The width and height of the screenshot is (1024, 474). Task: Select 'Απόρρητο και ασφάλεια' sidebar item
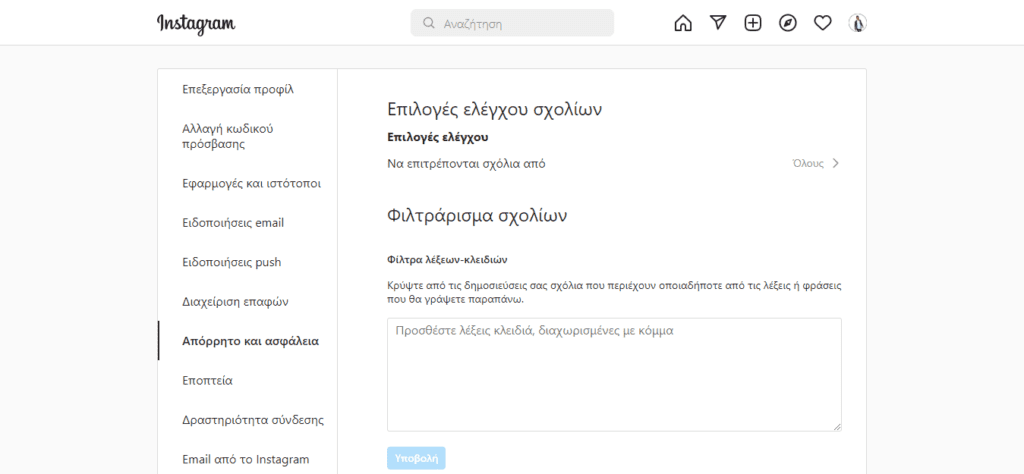tap(250, 341)
